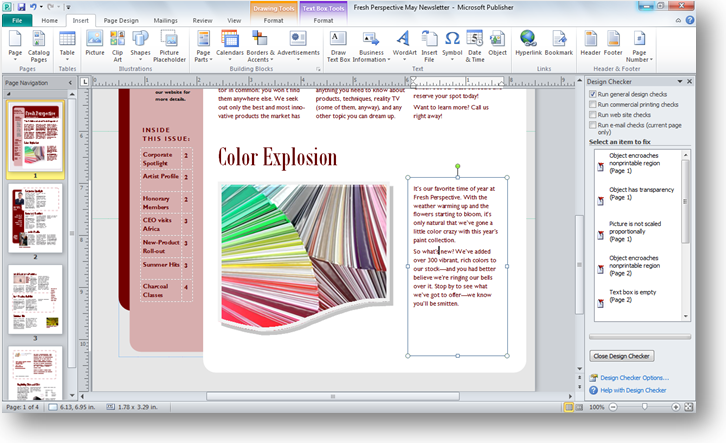The image size is (726, 443).
Task: Minimize the ribbon with caret arrow
Action: point(678,20)
